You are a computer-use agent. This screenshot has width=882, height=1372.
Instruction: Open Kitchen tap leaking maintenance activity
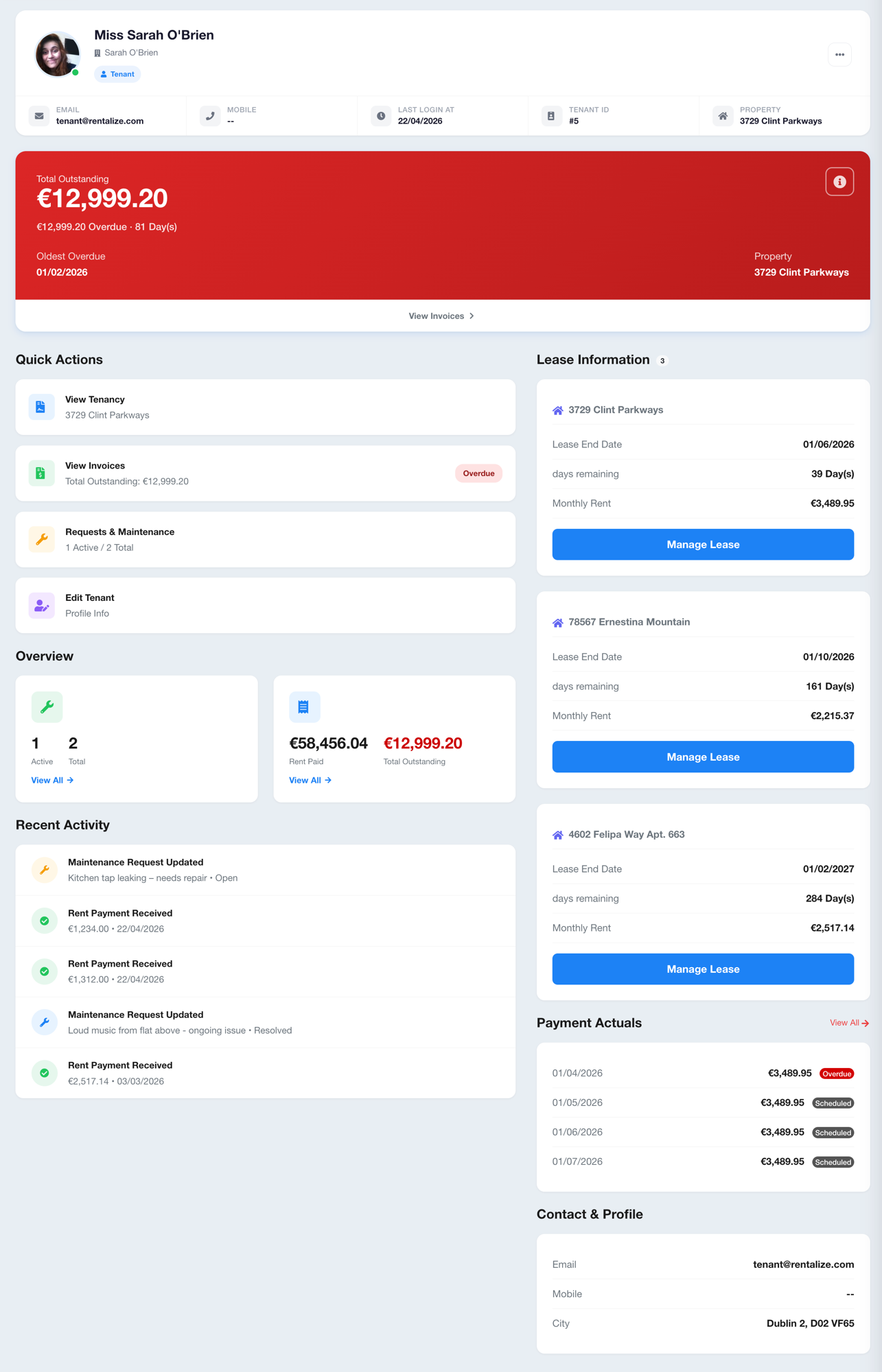click(265, 870)
